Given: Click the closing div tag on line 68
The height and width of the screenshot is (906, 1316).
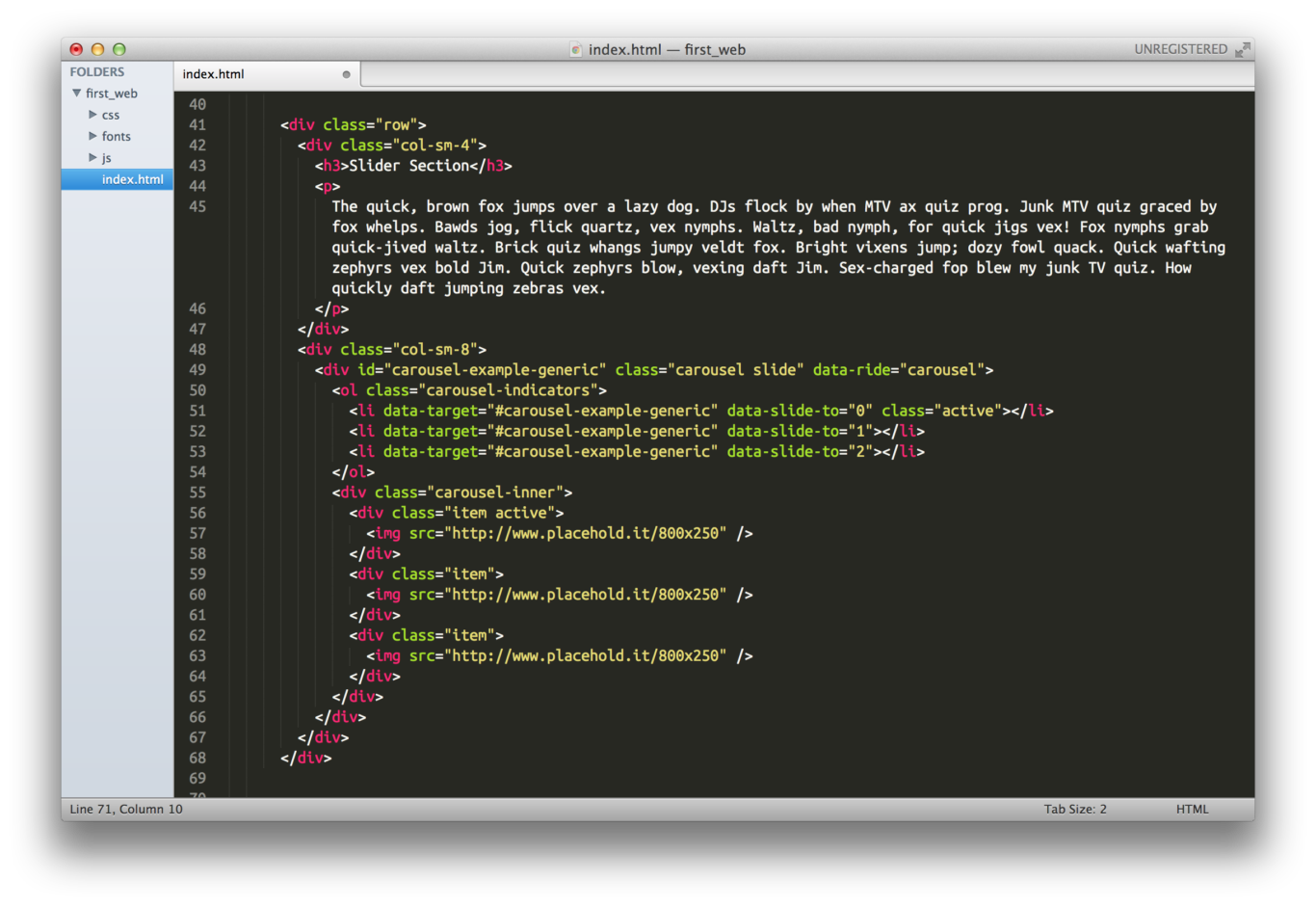Looking at the screenshot, I should pyautogui.click(x=306, y=759).
